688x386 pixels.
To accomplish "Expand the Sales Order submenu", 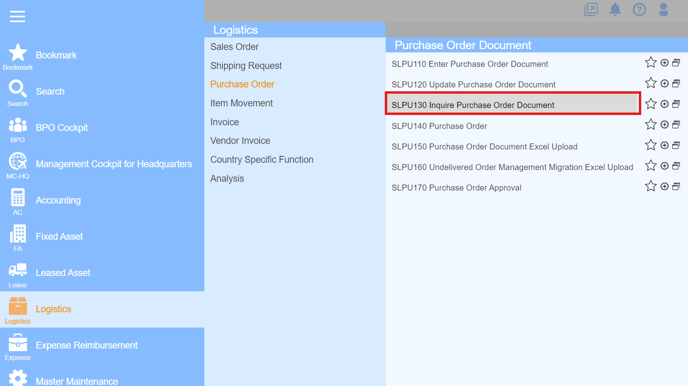I will (x=234, y=46).
